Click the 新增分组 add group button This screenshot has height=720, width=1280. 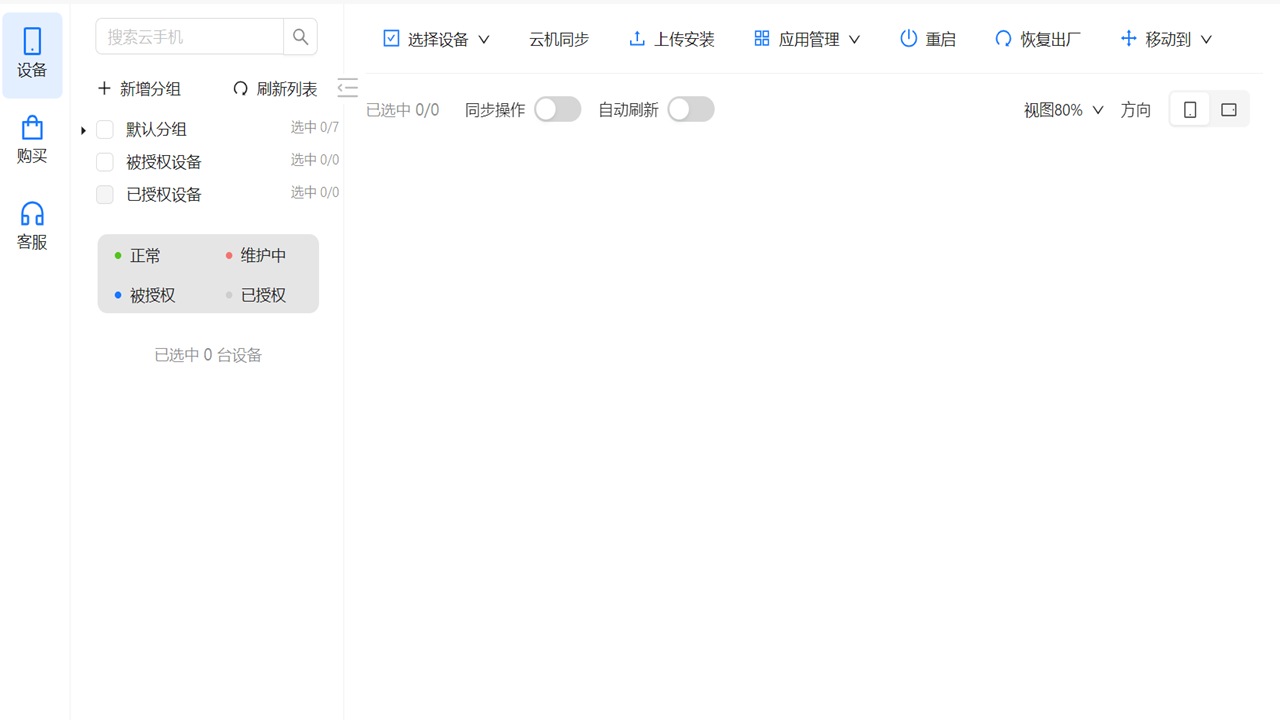pyautogui.click(x=139, y=88)
